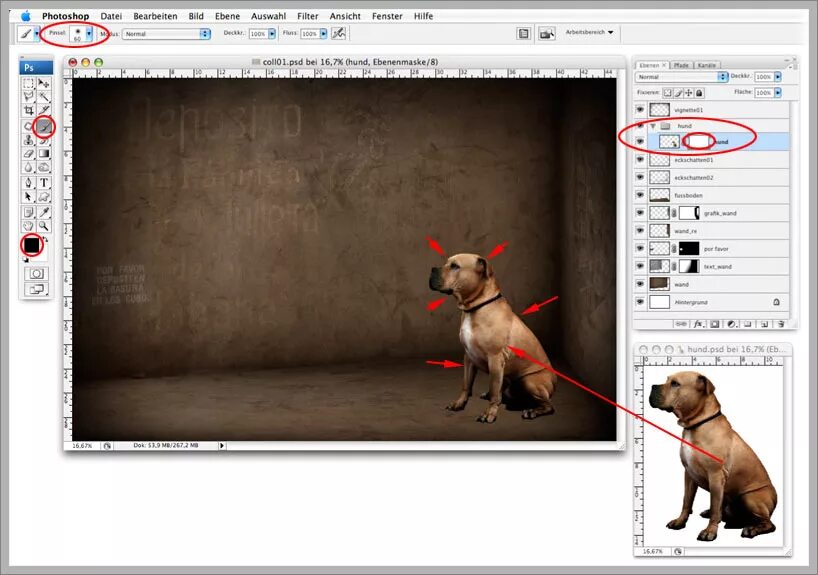
Task: Select the Custom Shape tool
Action: coord(44,197)
